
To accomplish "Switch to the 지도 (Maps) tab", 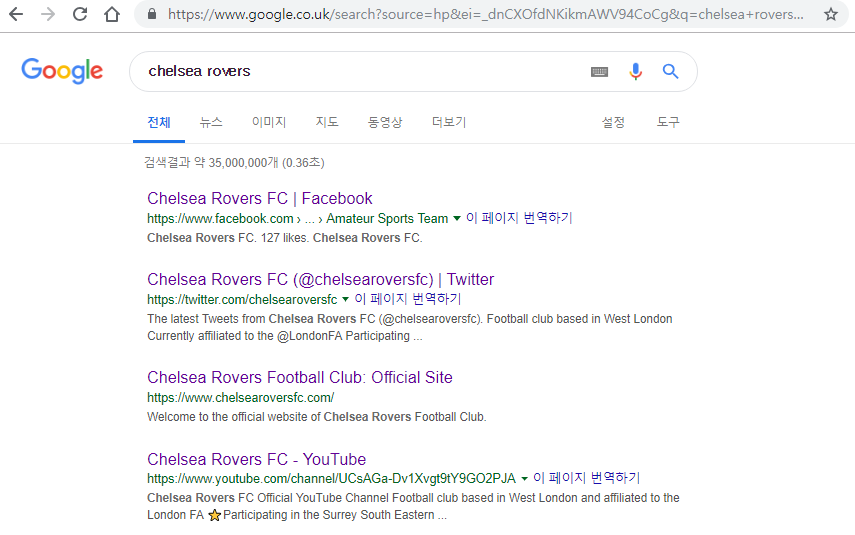I will (x=327, y=122).
